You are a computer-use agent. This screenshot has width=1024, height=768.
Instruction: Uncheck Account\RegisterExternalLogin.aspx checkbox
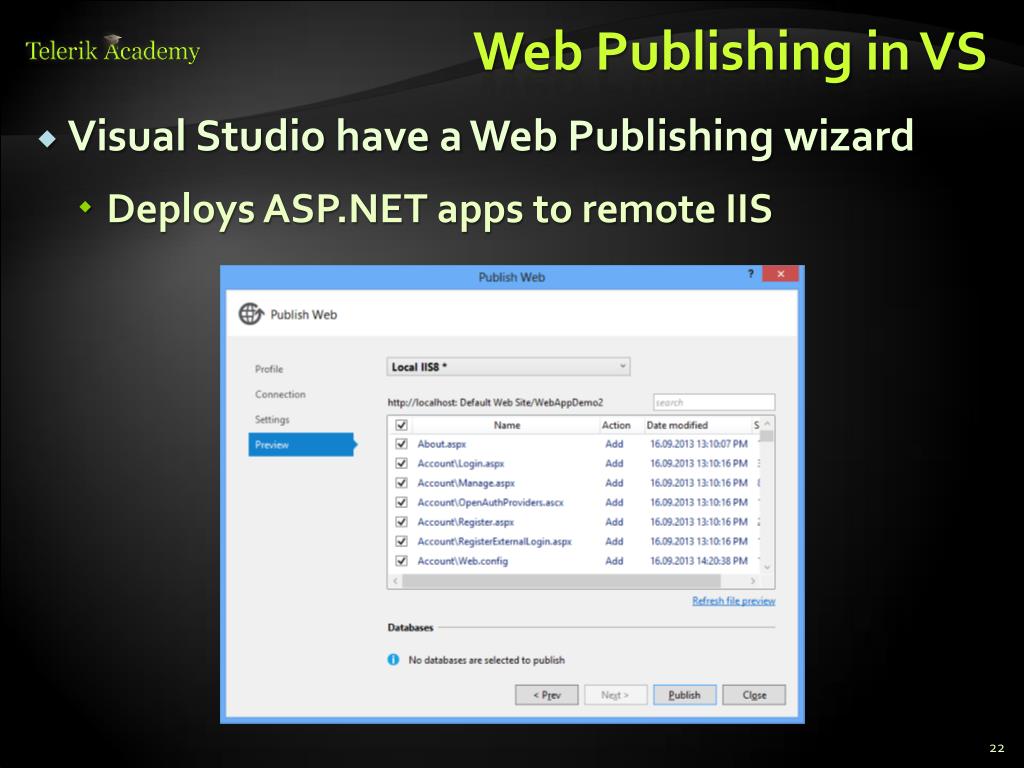tap(402, 541)
